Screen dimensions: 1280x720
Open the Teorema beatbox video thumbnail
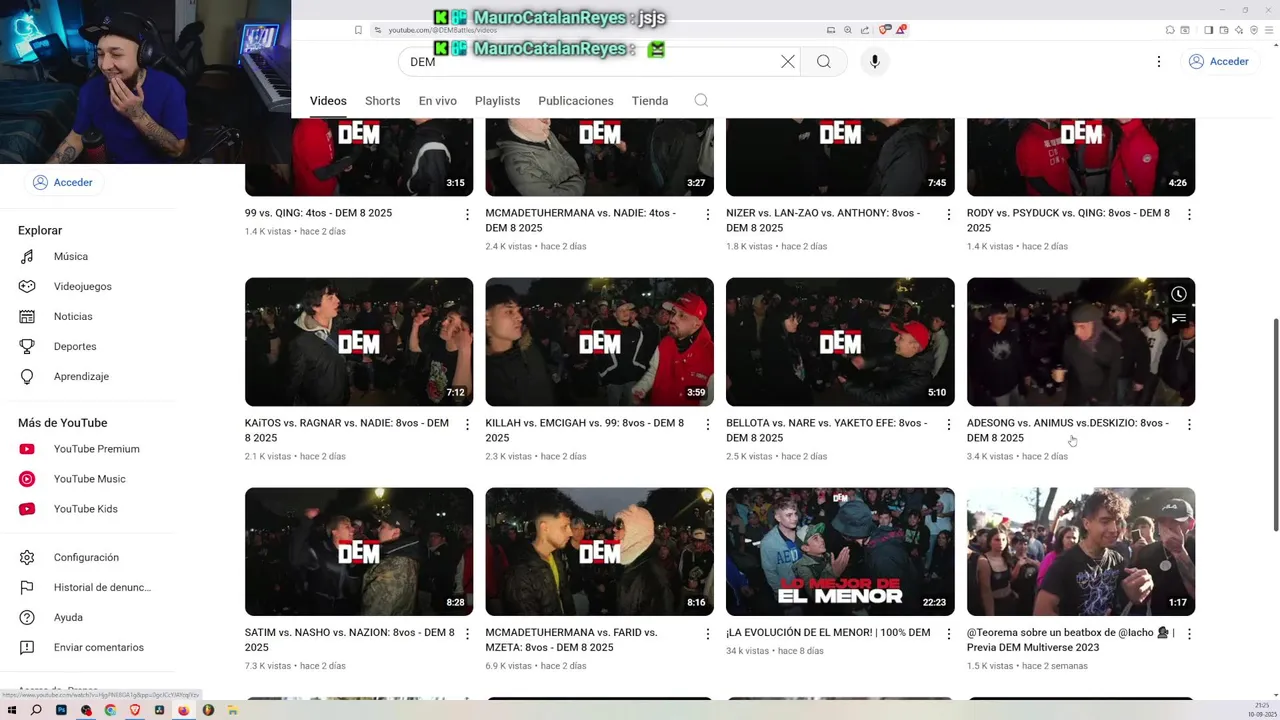point(1081,552)
